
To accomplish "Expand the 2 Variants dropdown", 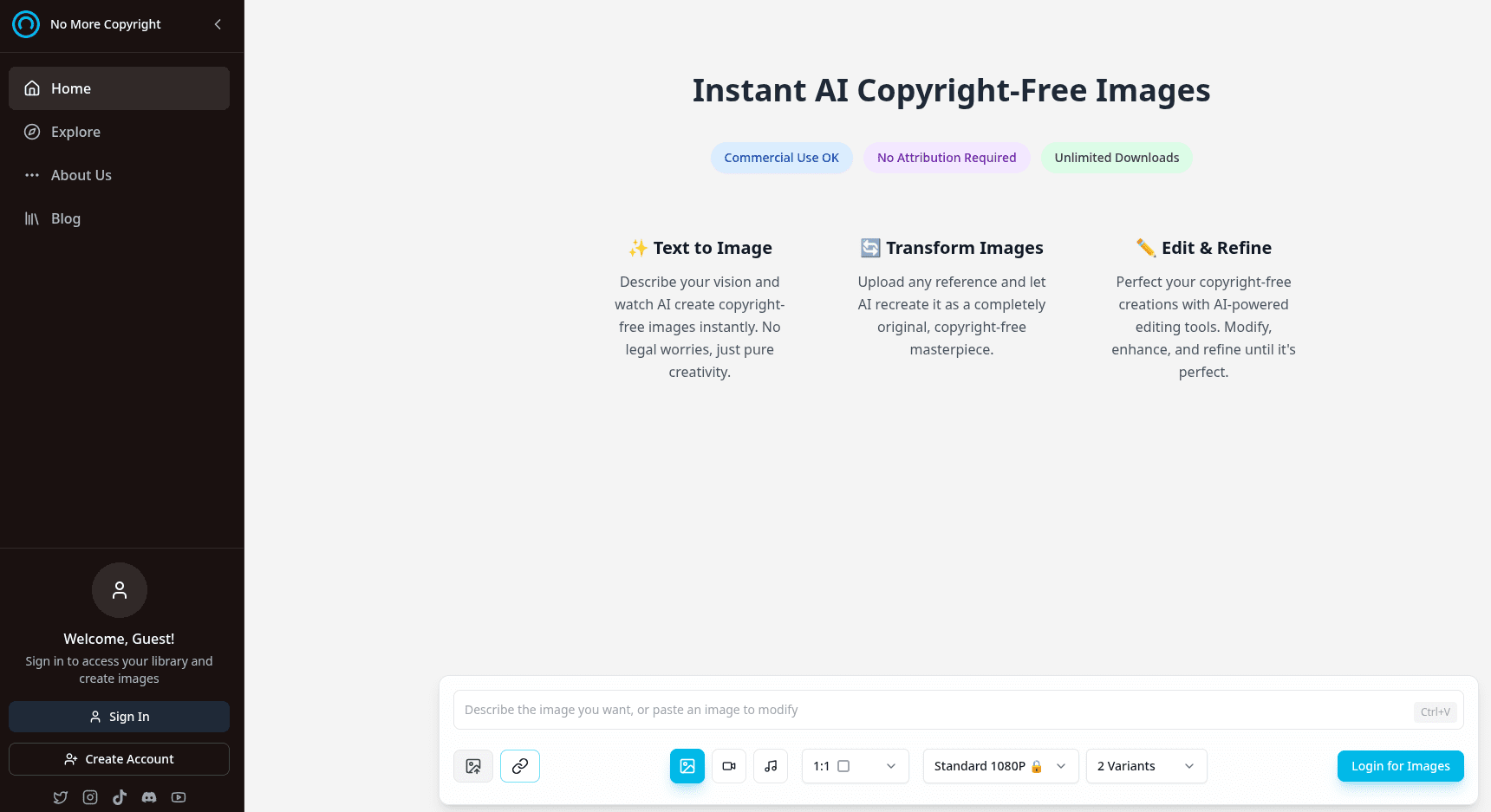I will 1146,766.
